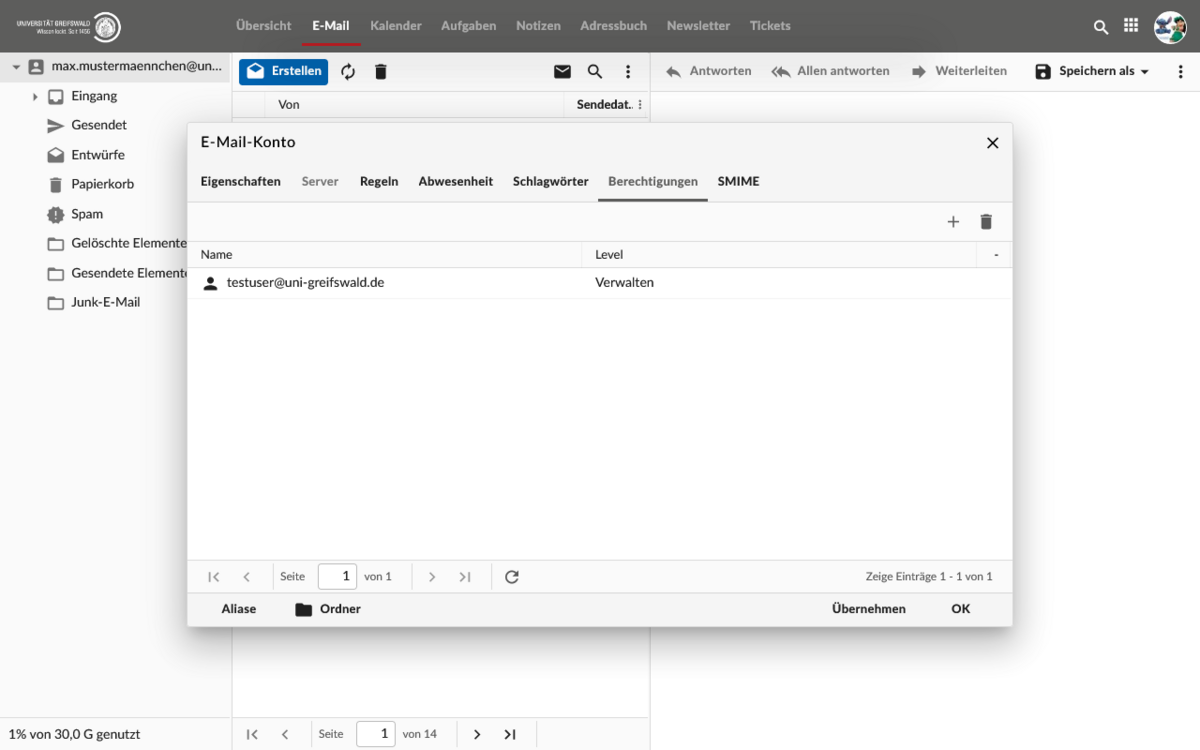Collapse the max.mustermaennchen account tree
The image size is (1200, 750).
click(16, 67)
